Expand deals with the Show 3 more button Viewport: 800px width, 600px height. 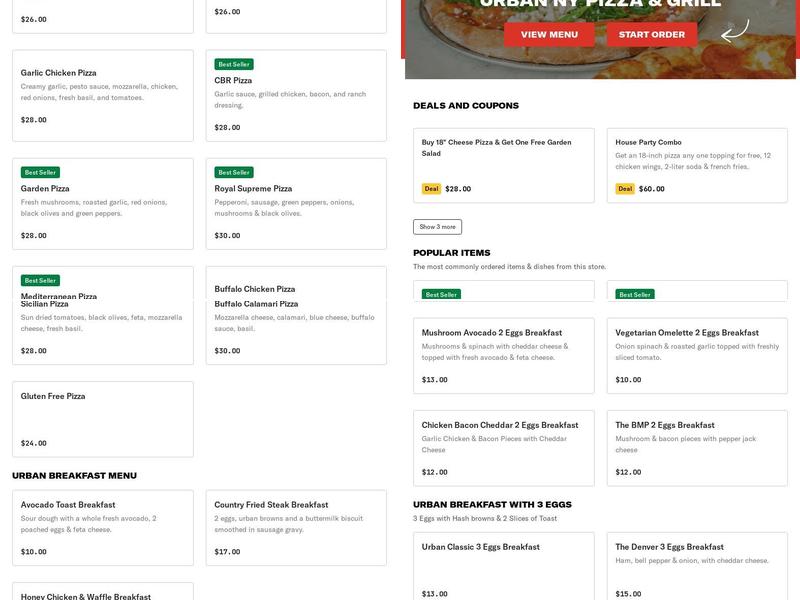point(438,226)
